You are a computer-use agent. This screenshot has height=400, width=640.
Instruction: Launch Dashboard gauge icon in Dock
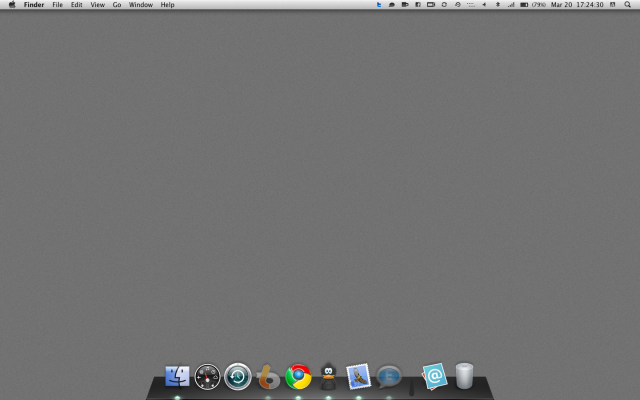click(207, 376)
